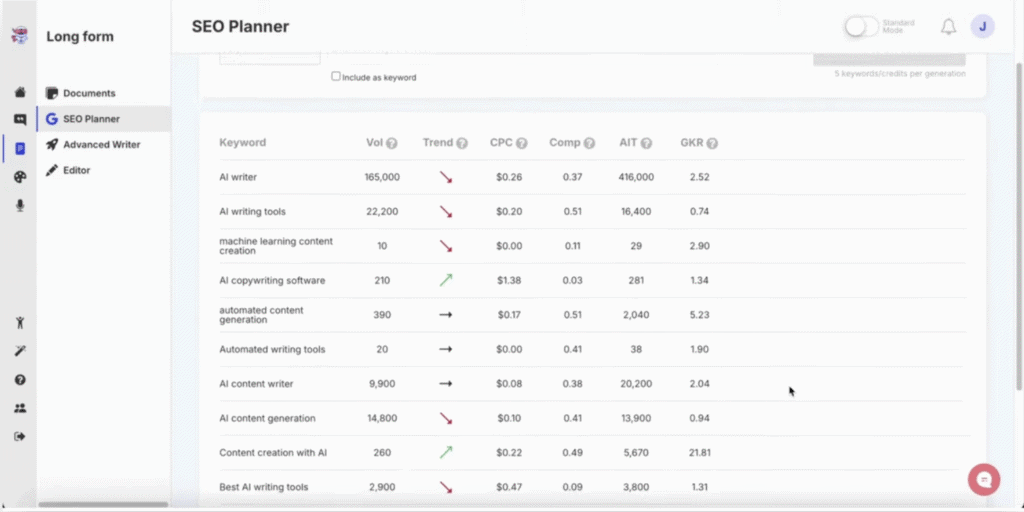This screenshot has height=512, width=1024.
Task: Select the 'AI copywriting software' keyword
Action: click(x=272, y=280)
